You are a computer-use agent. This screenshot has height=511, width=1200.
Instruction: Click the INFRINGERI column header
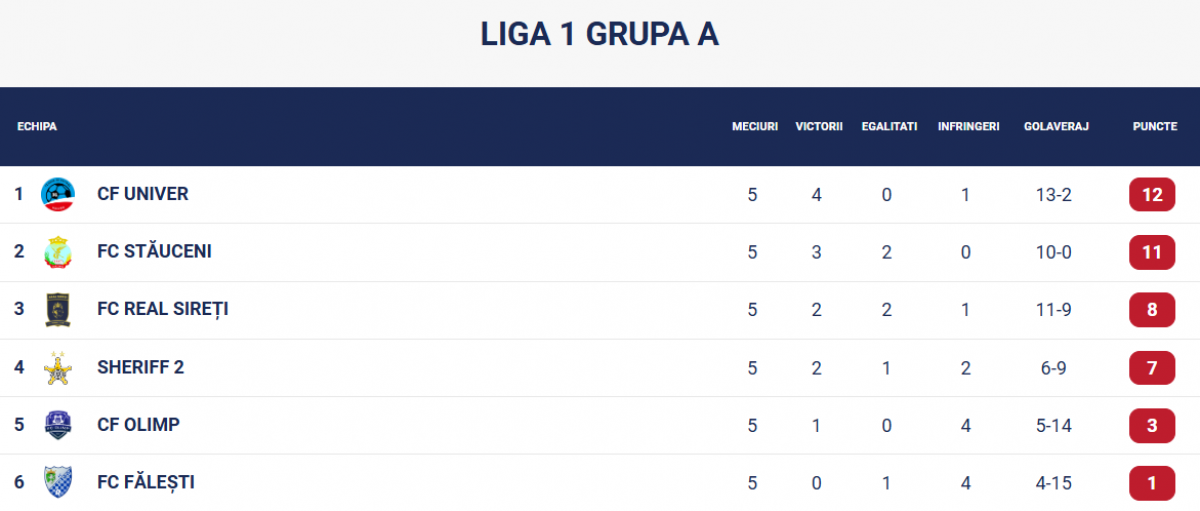click(x=969, y=127)
